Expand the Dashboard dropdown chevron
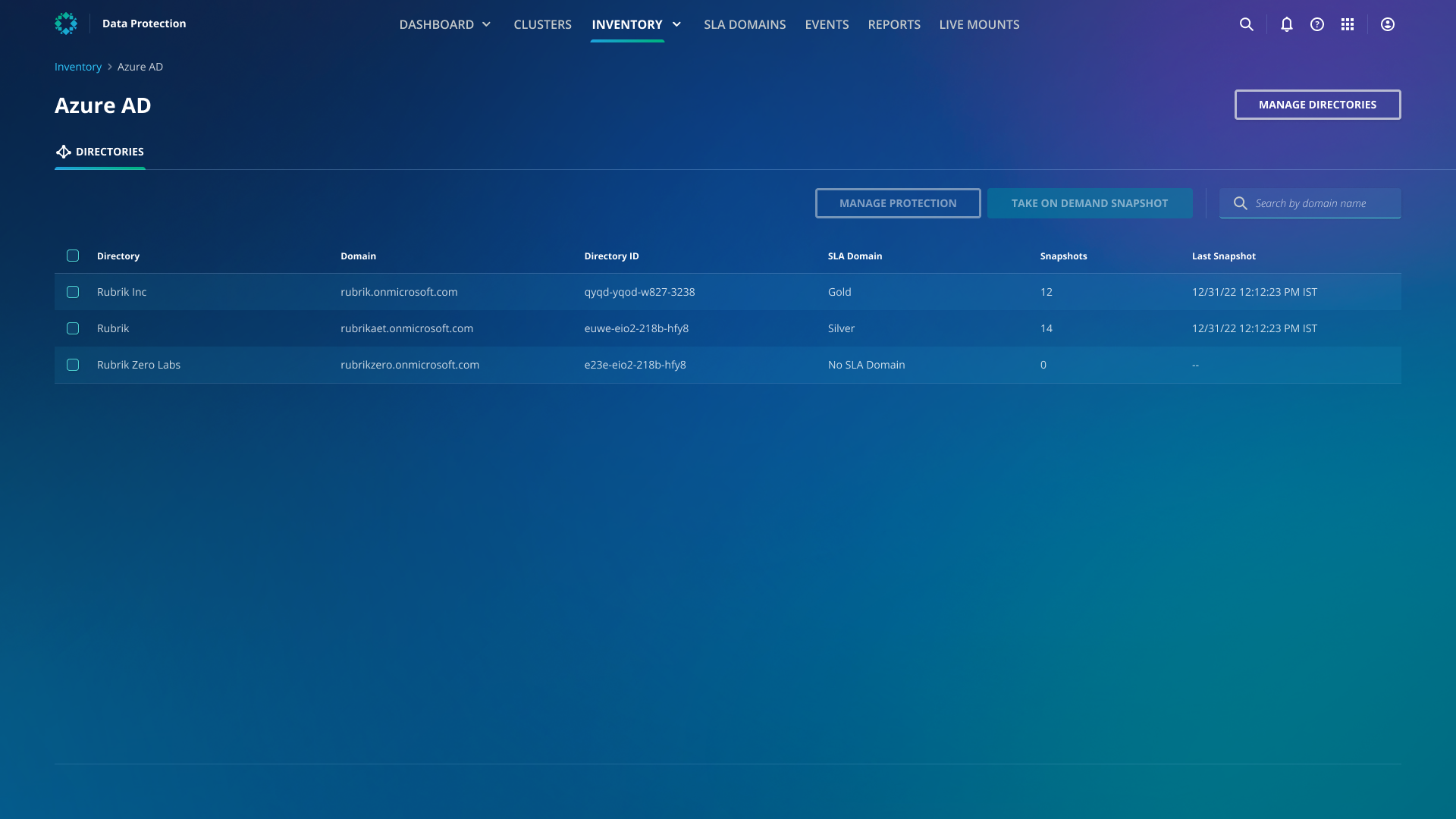 (x=487, y=24)
